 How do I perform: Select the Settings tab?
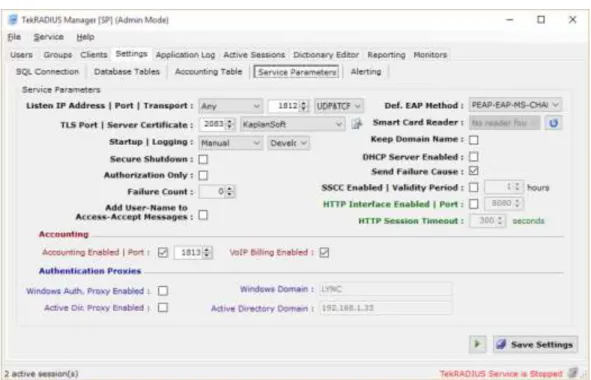click(x=132, y=54)
